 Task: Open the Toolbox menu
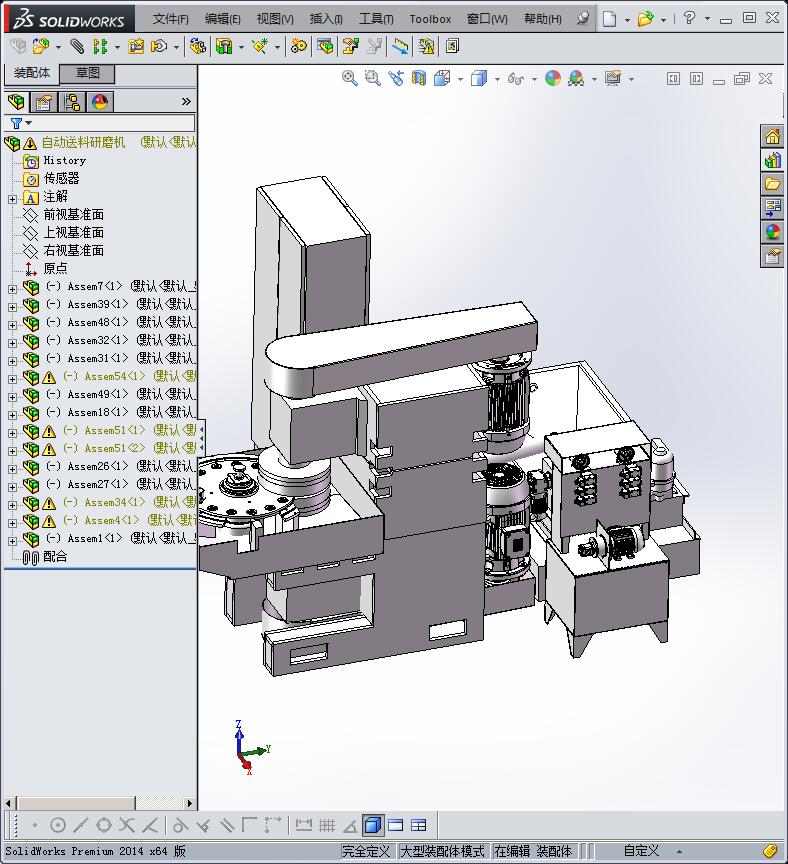tap(430, 19)
